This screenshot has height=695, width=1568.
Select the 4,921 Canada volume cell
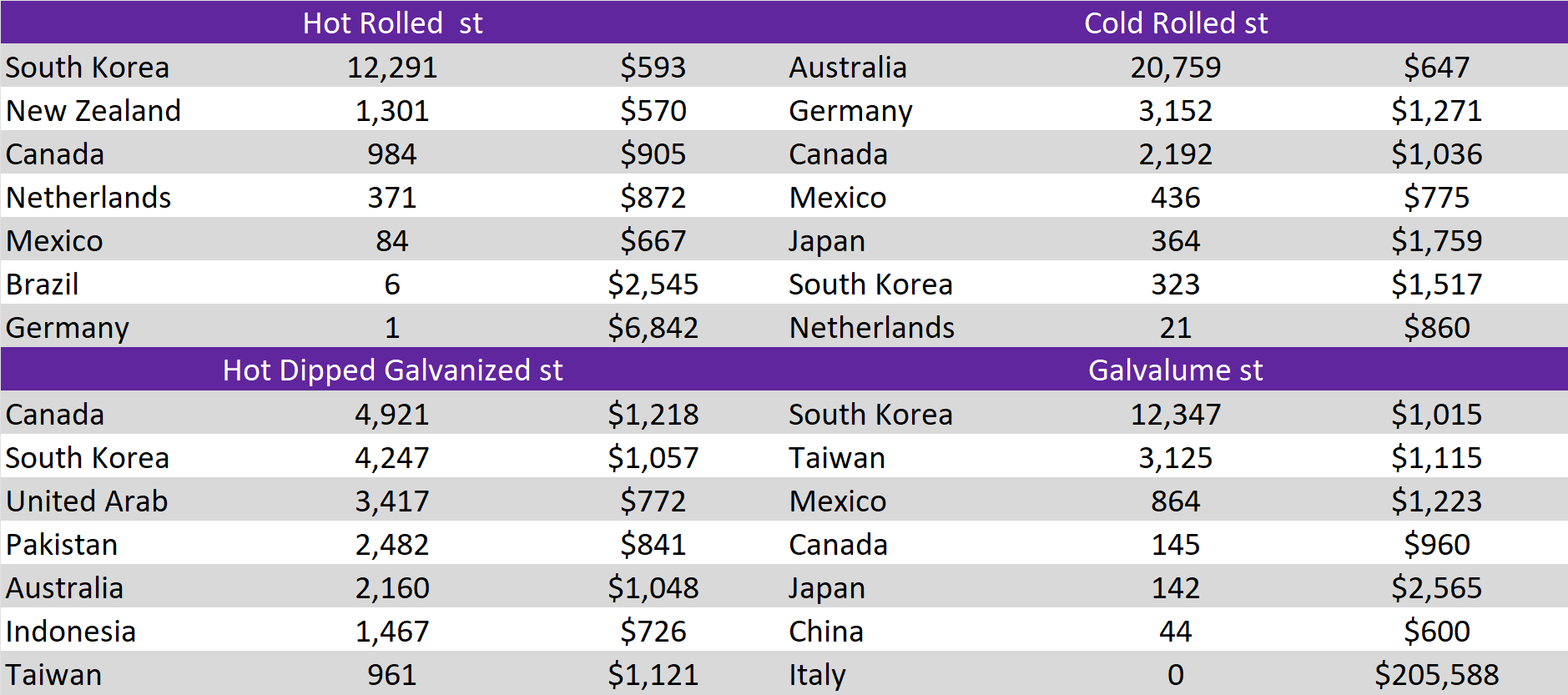(x=392, y=414)
